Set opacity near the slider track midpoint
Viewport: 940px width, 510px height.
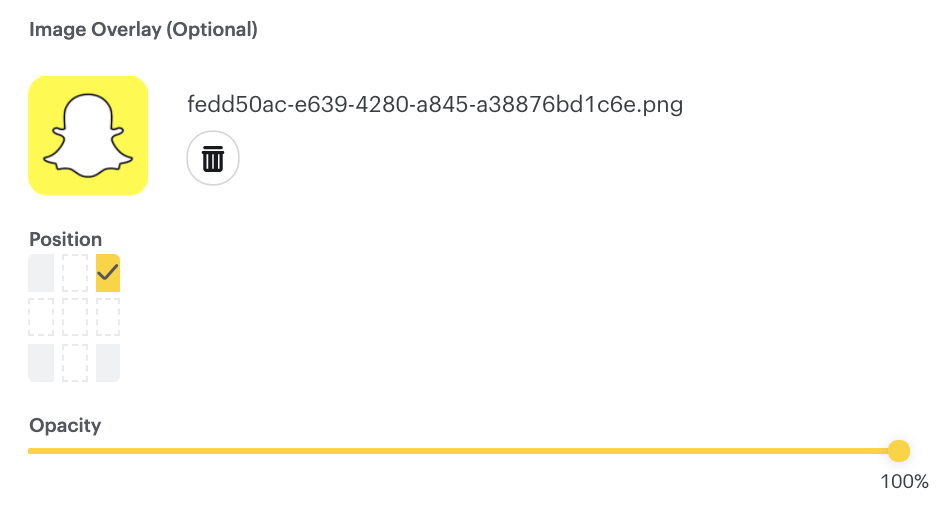point(463,451)
